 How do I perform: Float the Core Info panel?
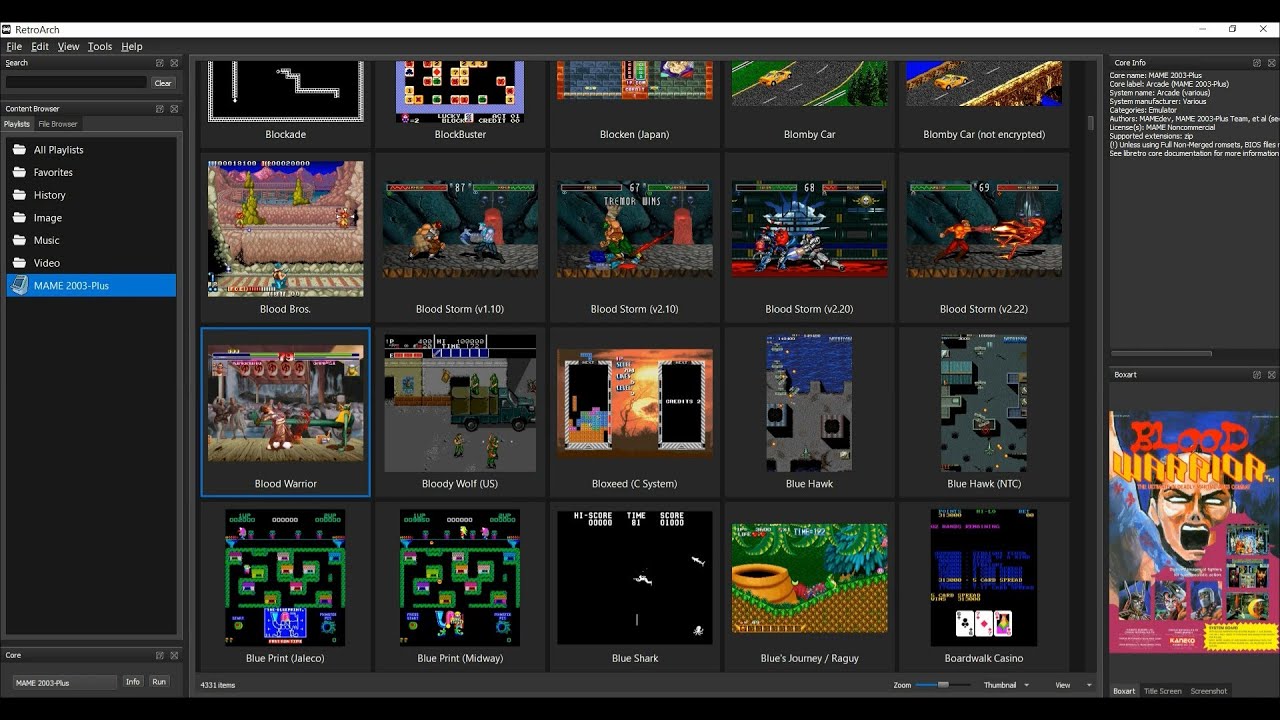coord(1257,63)
